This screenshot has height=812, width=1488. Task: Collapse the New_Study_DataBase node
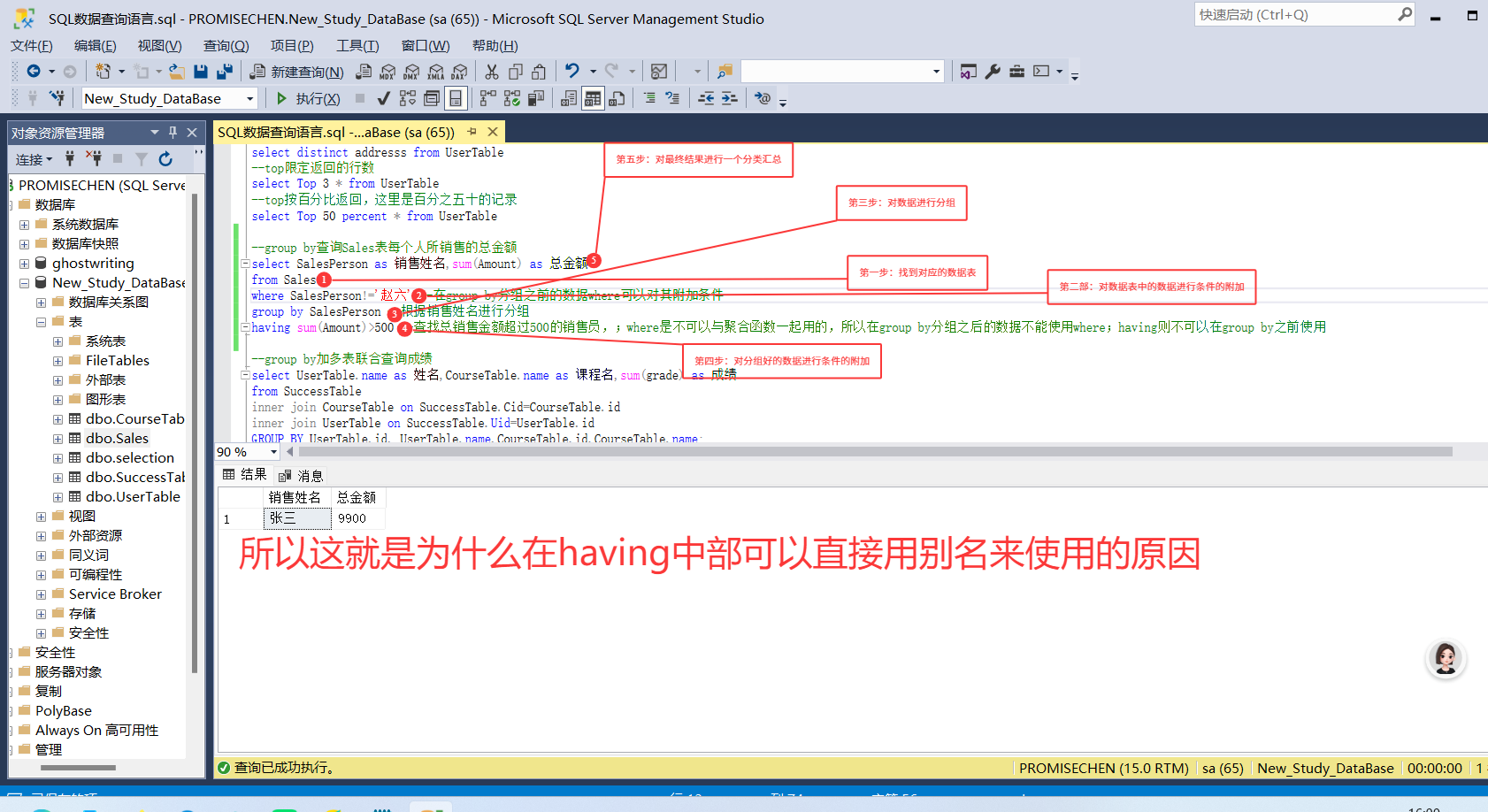[25, 283]
